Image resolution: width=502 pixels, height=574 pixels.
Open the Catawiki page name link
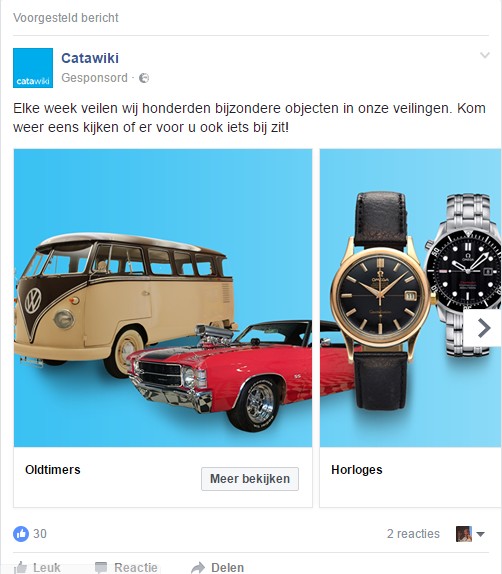(x=90, y=58)
